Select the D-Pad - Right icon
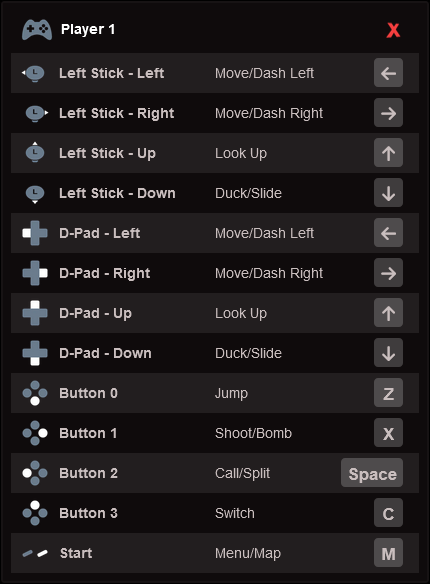 coord(35,273)
